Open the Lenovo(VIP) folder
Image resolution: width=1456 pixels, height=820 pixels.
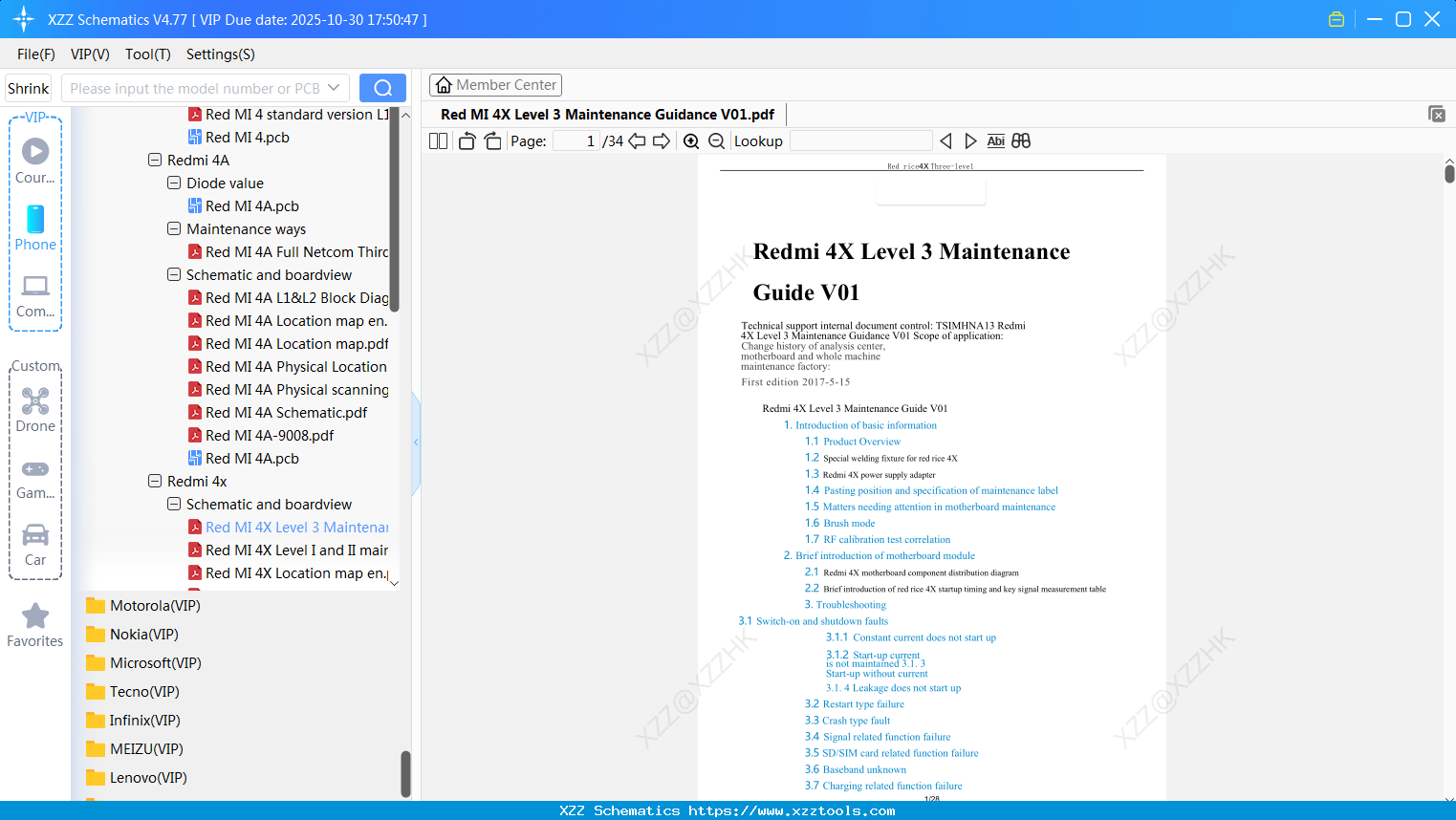click(136, 778)
